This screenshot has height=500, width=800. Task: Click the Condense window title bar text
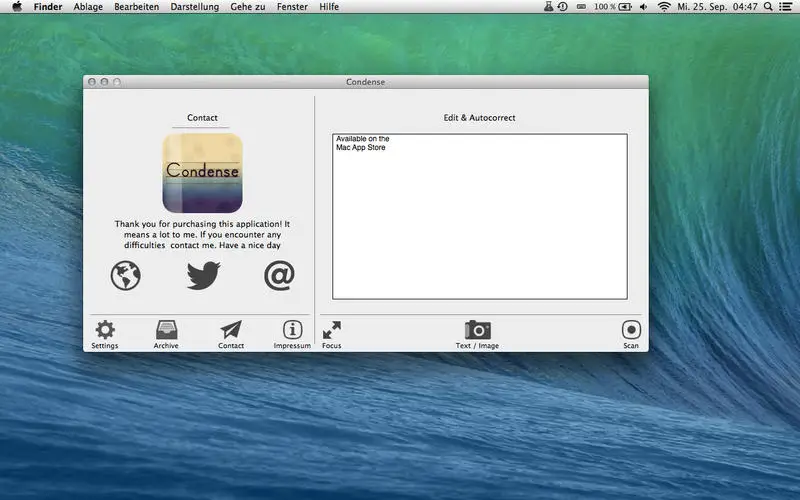point(365,82)
